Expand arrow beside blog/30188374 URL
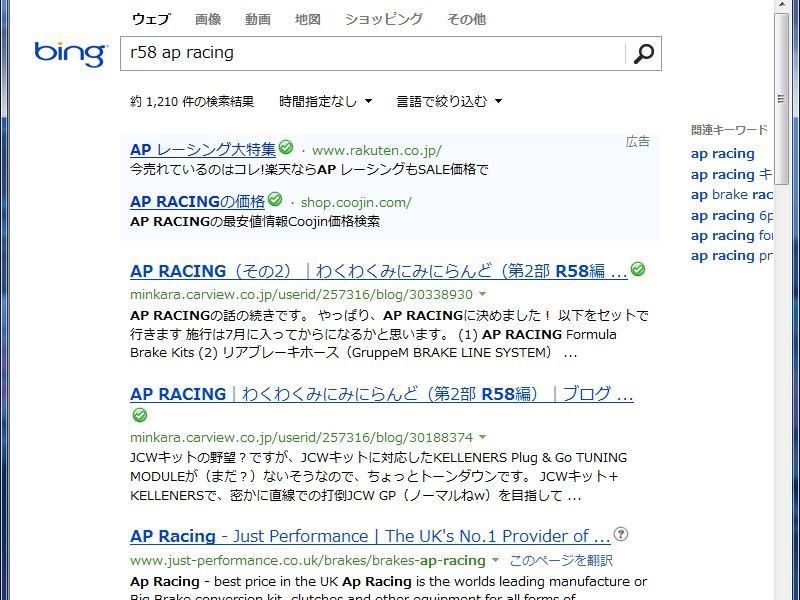The height and width of the screenshot is (600, 800). click(x=483, y=437)
